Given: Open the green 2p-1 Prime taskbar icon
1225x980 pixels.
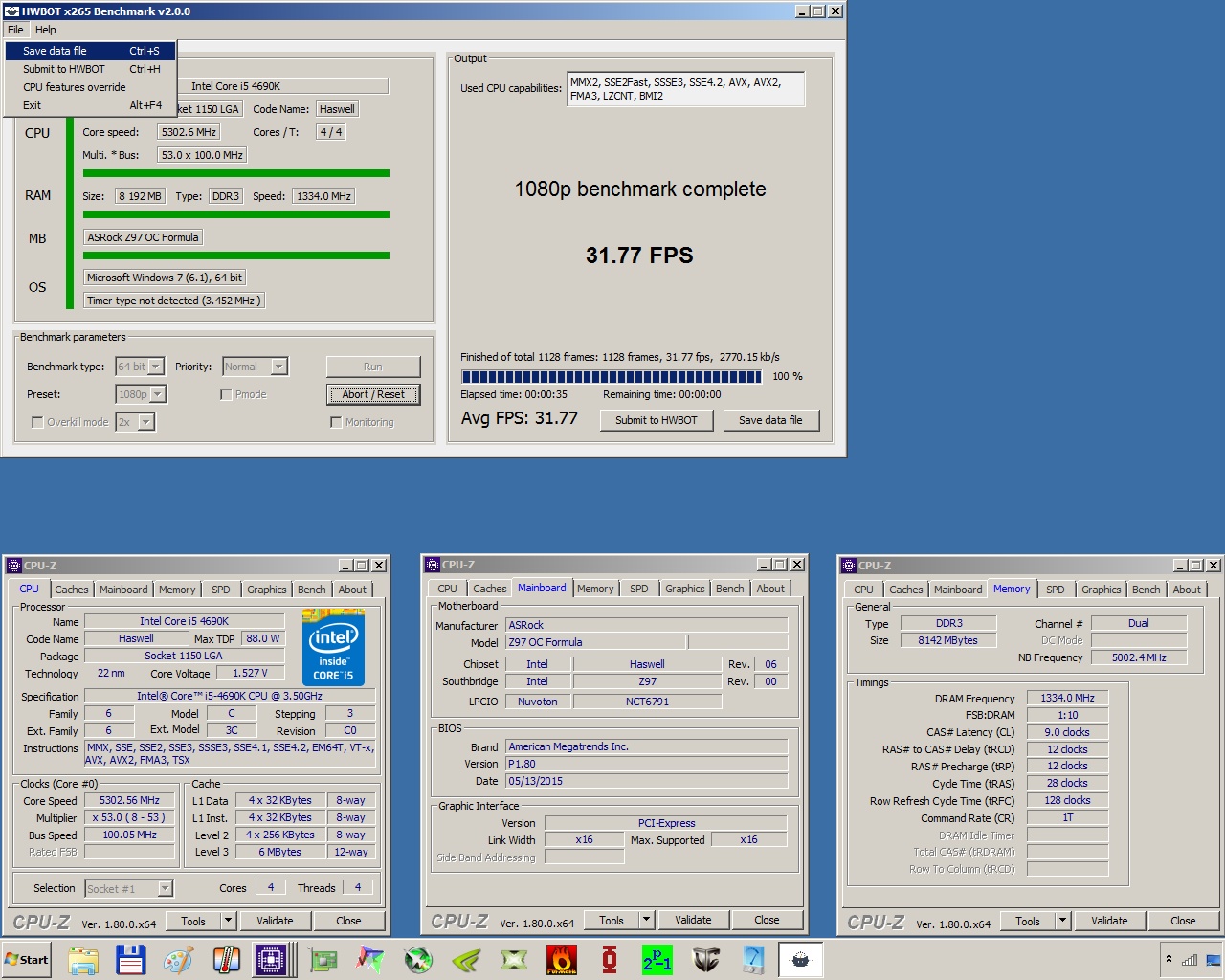Looking at the screenshot, I should pyautogui.click(x=657, y=959).
